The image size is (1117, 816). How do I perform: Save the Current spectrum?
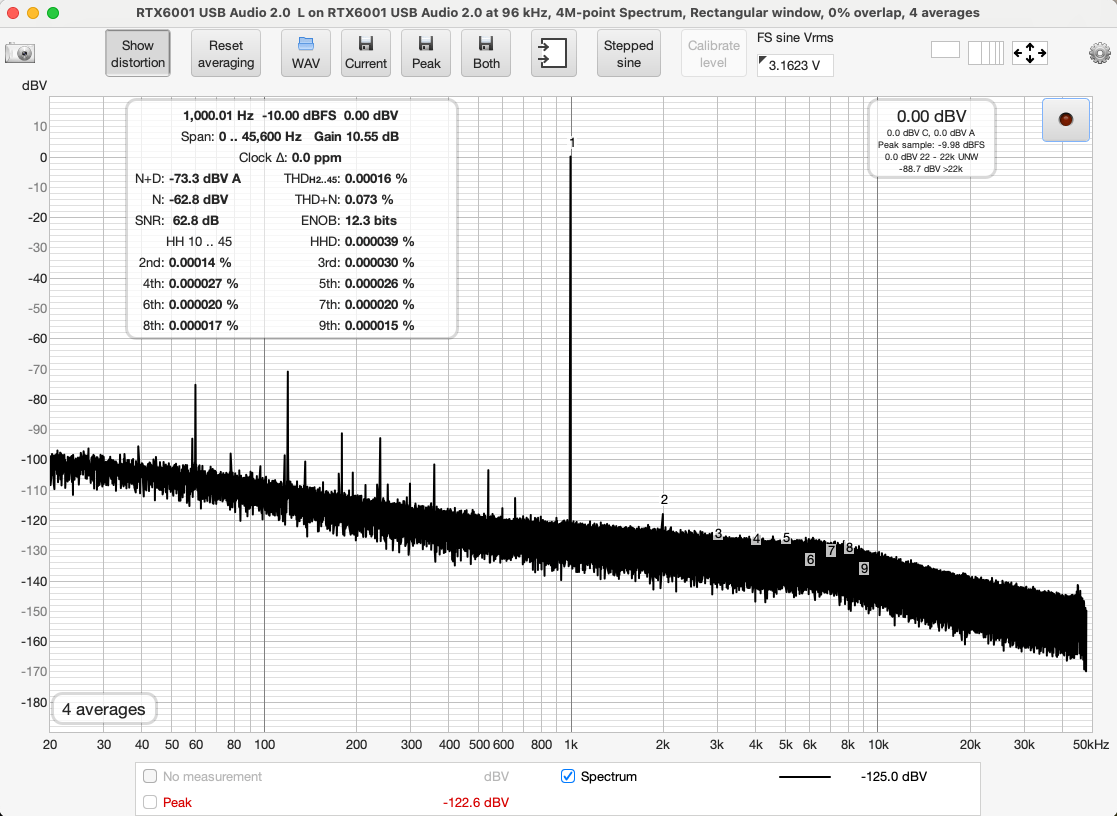(x=365, y=53)
